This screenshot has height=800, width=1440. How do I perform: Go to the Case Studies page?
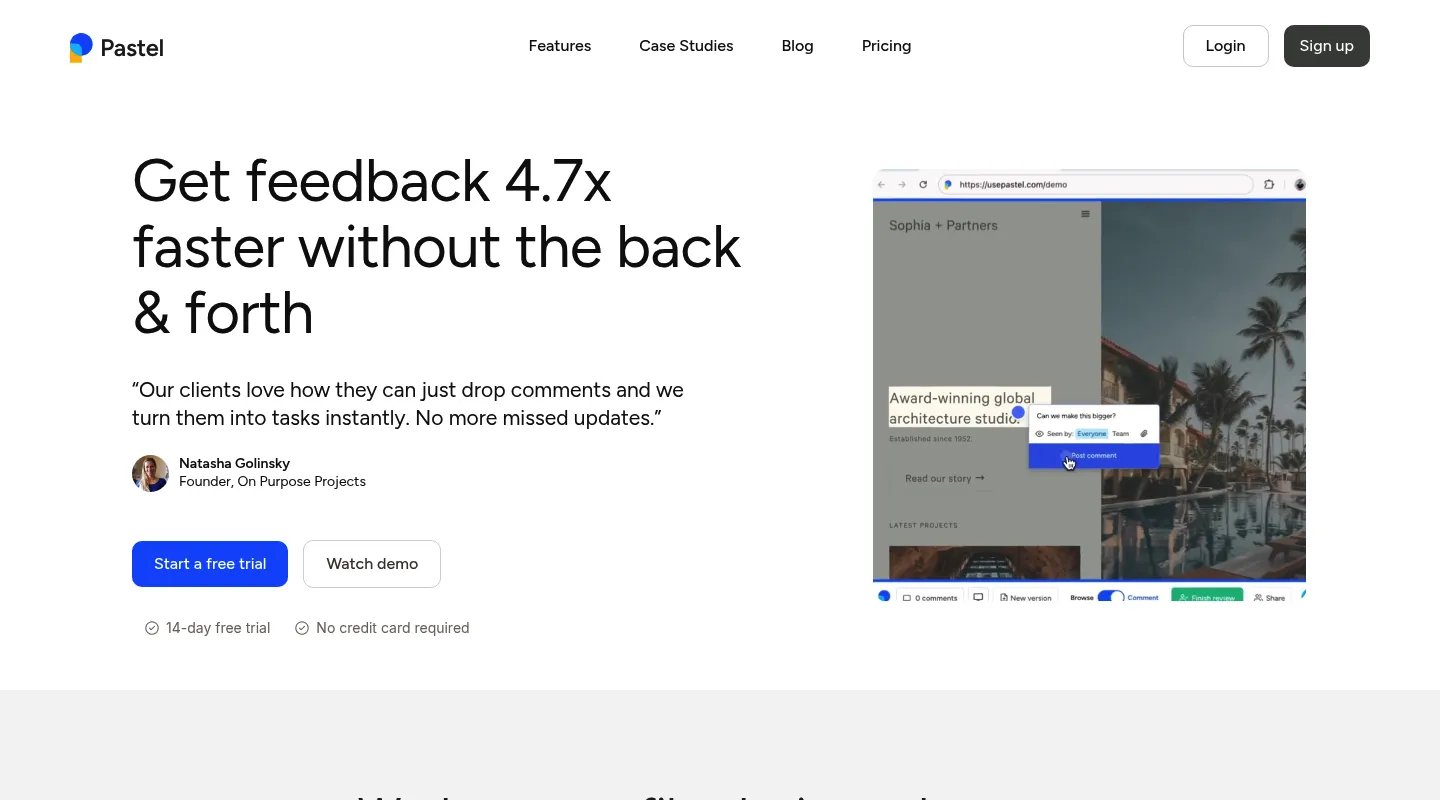(686, 46)
